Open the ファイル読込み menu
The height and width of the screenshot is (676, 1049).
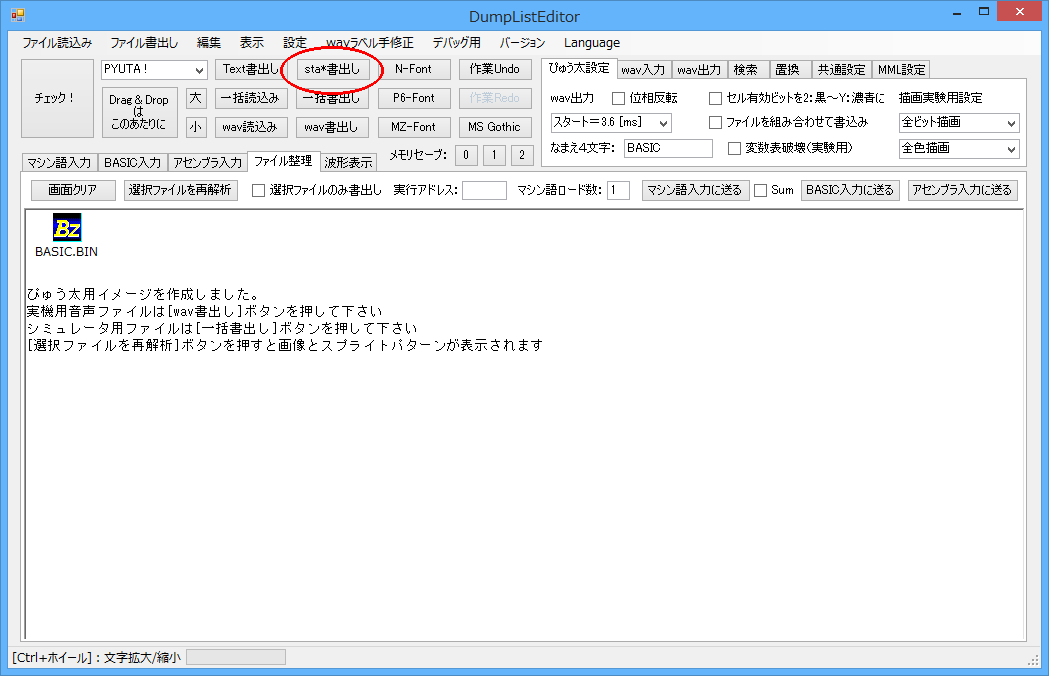[57, 43]
